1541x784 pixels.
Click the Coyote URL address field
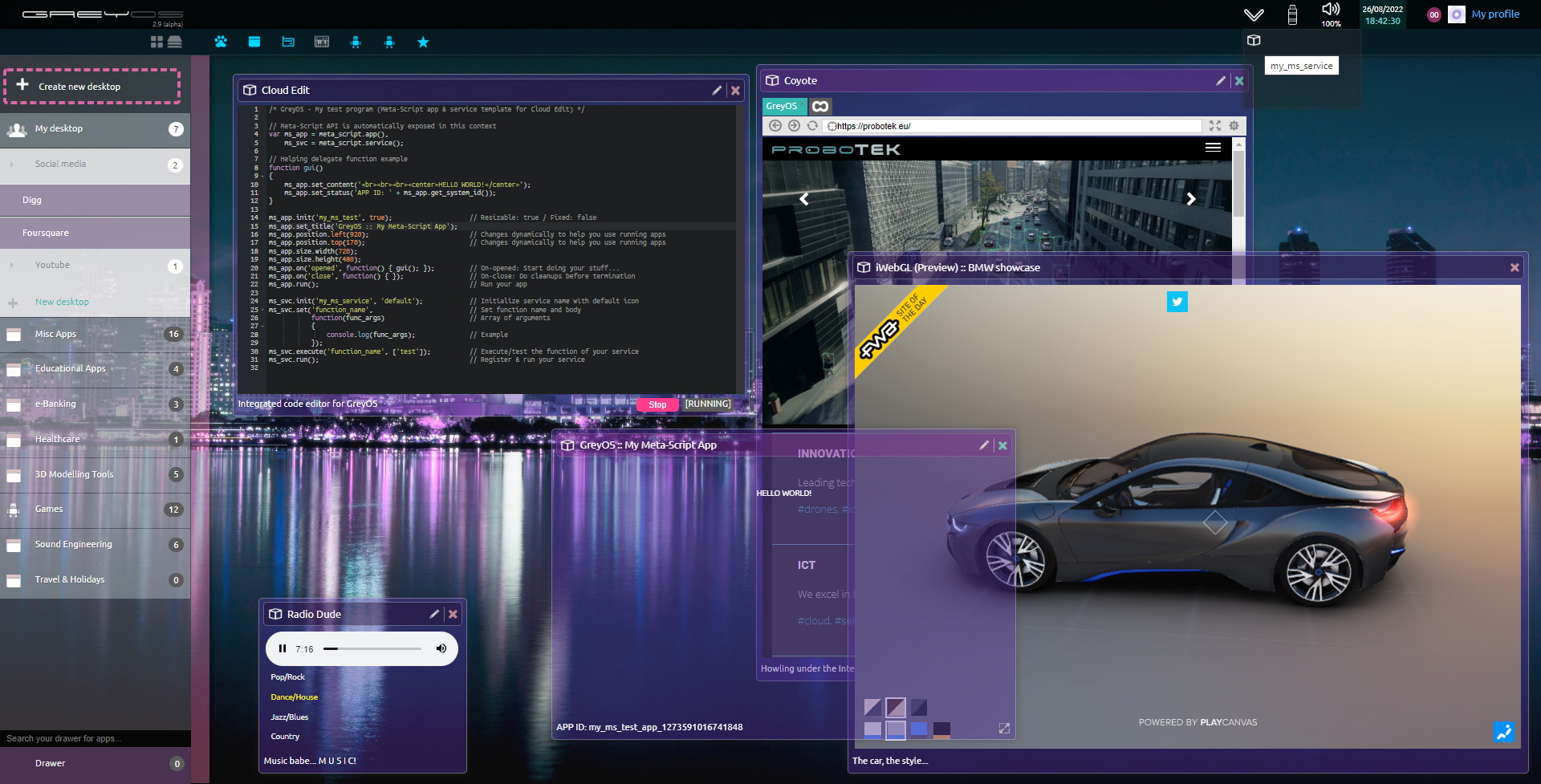1013,126
